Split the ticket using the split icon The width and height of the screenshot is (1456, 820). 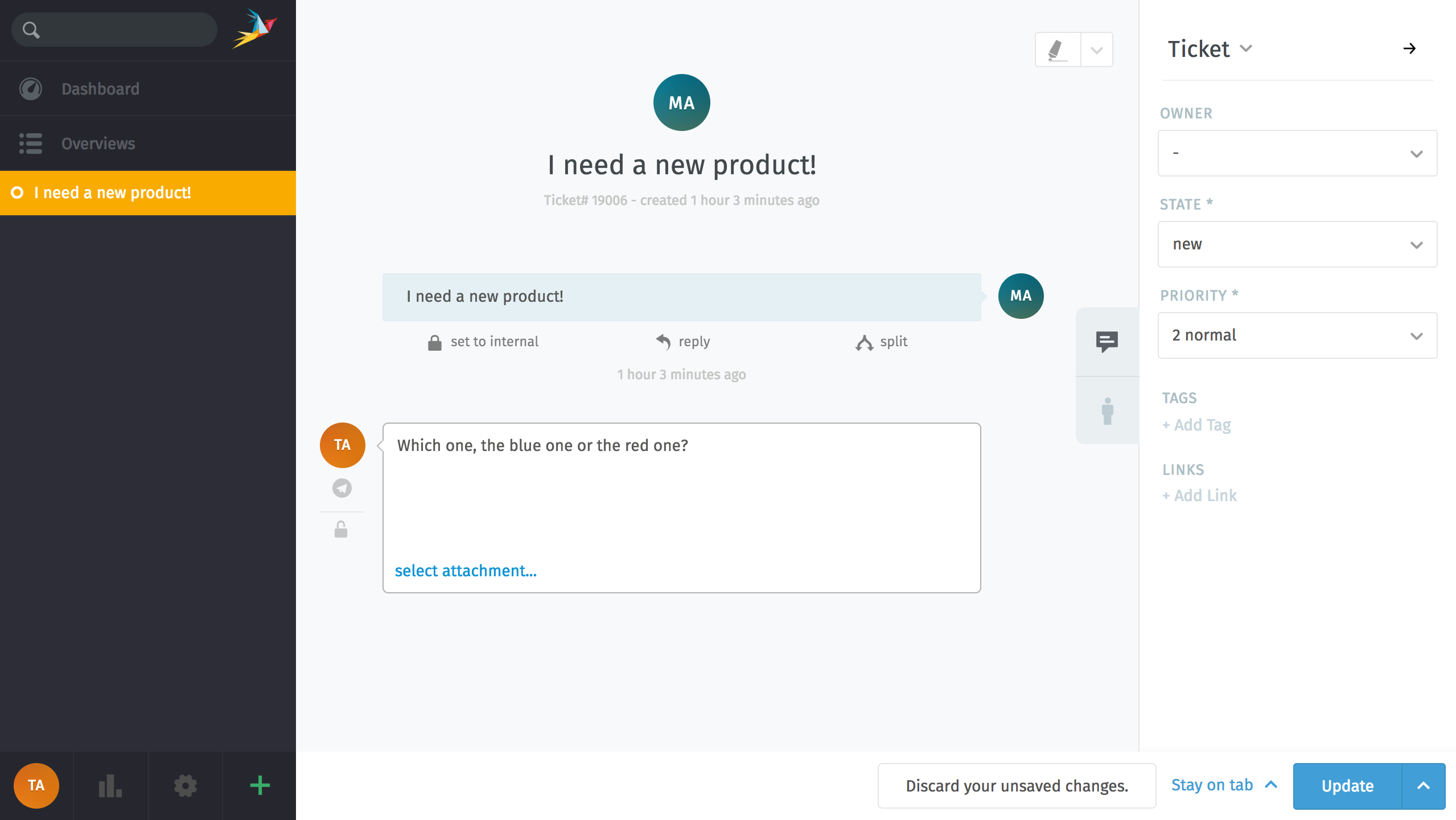pos(864,342)
